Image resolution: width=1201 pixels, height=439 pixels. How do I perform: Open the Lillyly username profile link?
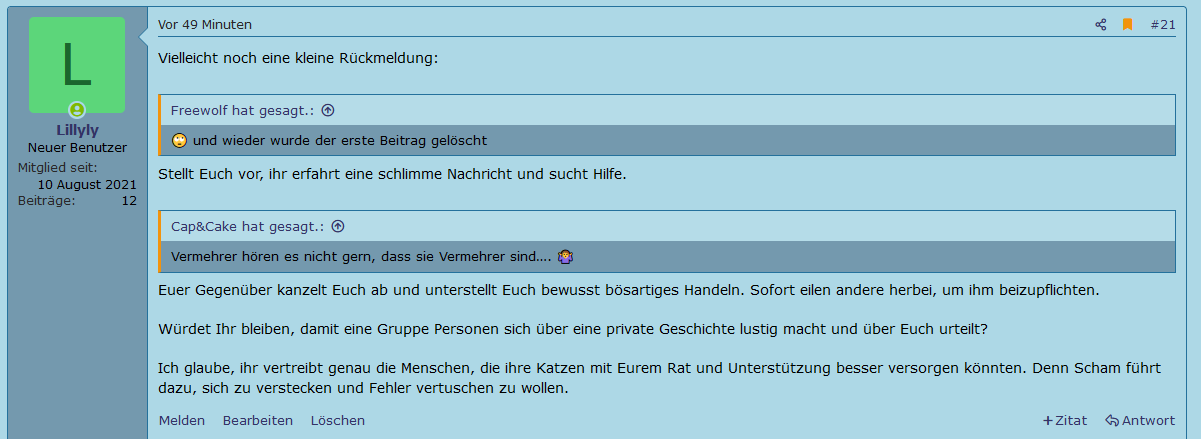pos(77,130)
